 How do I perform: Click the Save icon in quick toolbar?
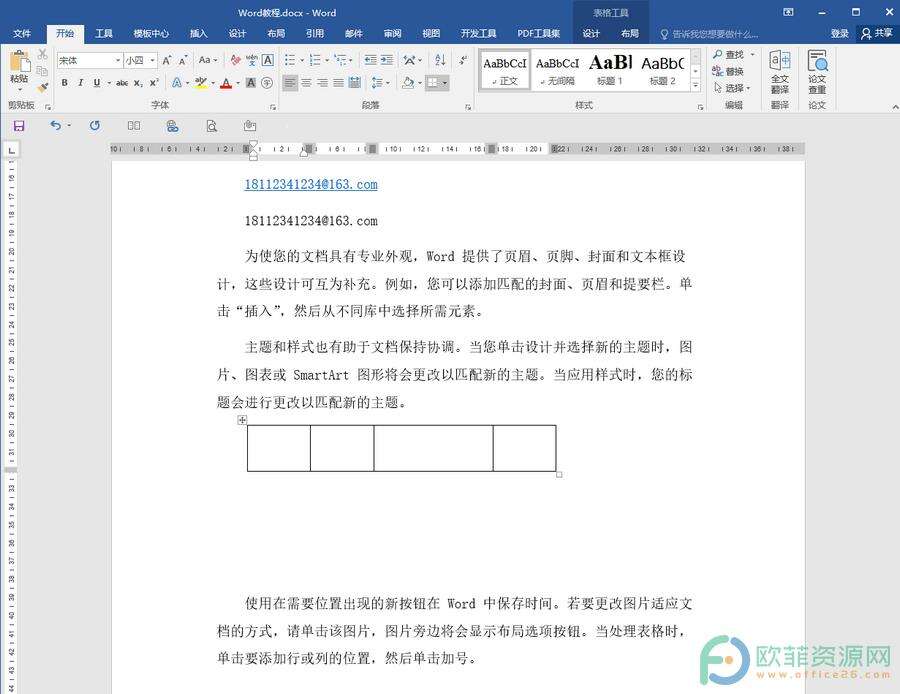point(19,126)
